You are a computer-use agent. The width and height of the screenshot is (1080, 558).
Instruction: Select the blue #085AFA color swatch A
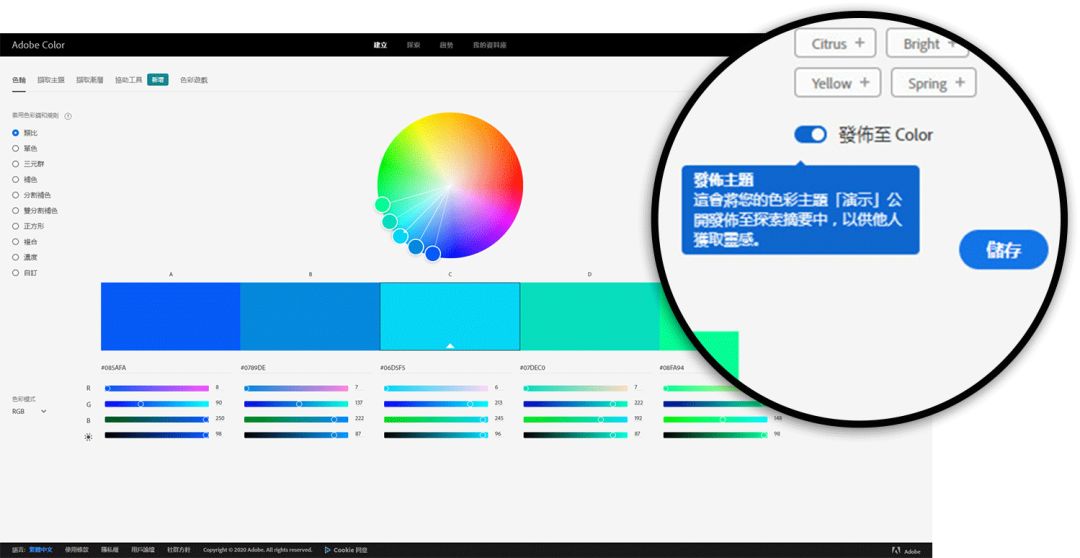[170, 316]
